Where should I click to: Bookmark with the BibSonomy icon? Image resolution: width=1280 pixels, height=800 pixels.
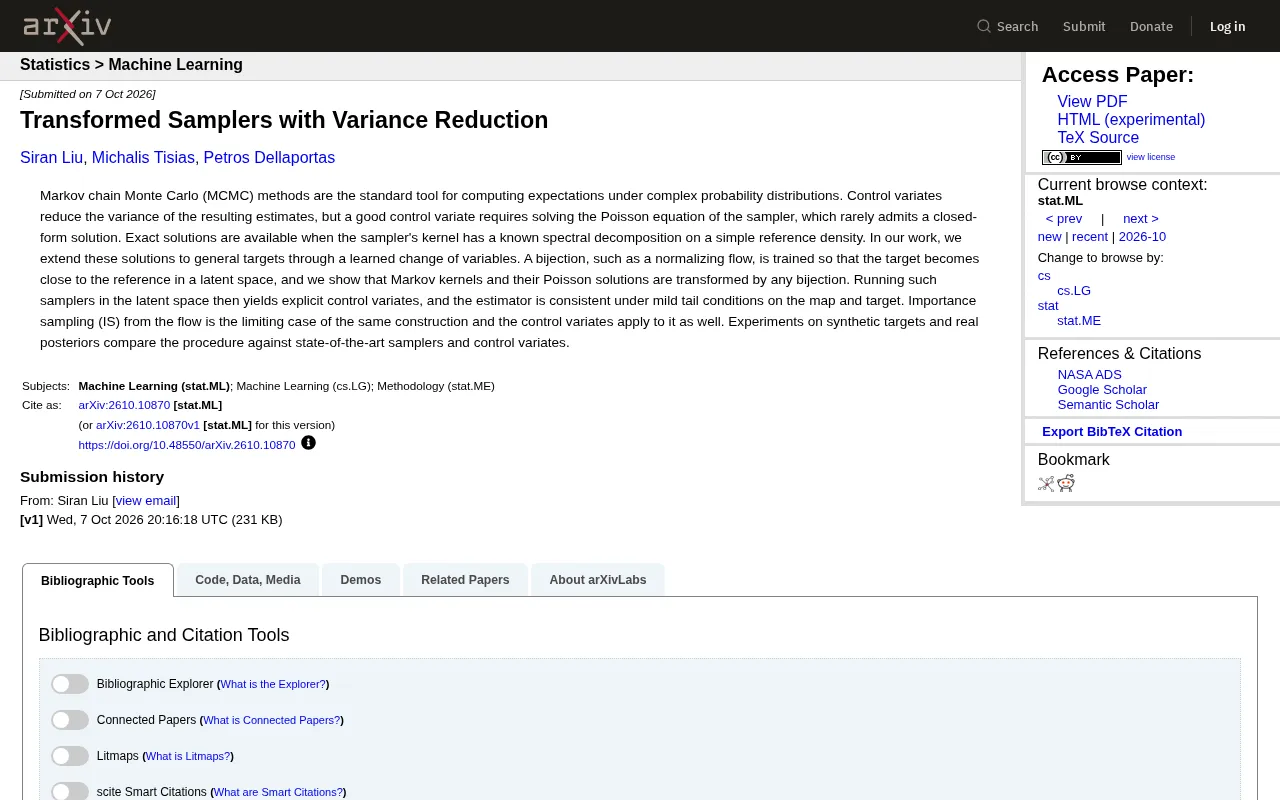[1046, 484]
